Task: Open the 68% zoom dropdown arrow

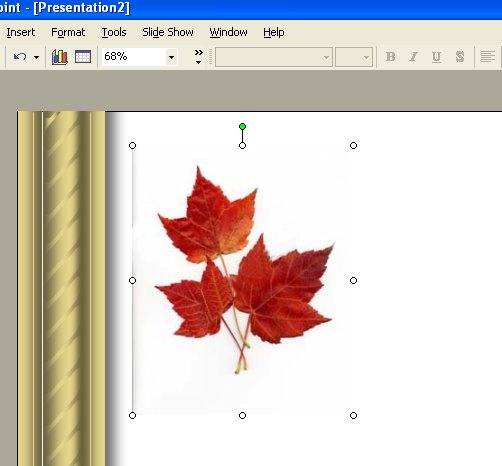Action: click(x=171, y=57)
